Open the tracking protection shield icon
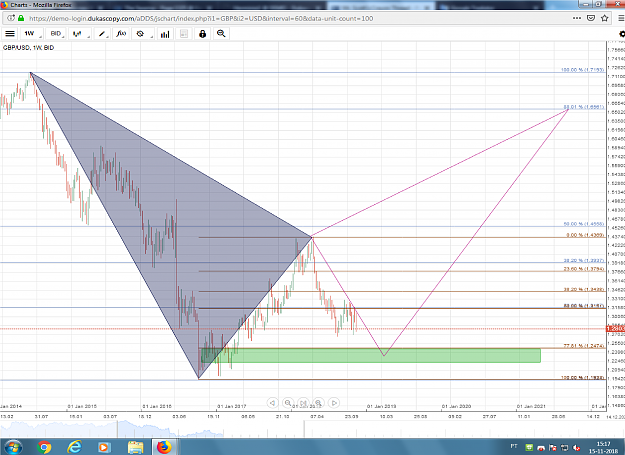The height and width of the screenshot is (455, 625). coord(11,18)
